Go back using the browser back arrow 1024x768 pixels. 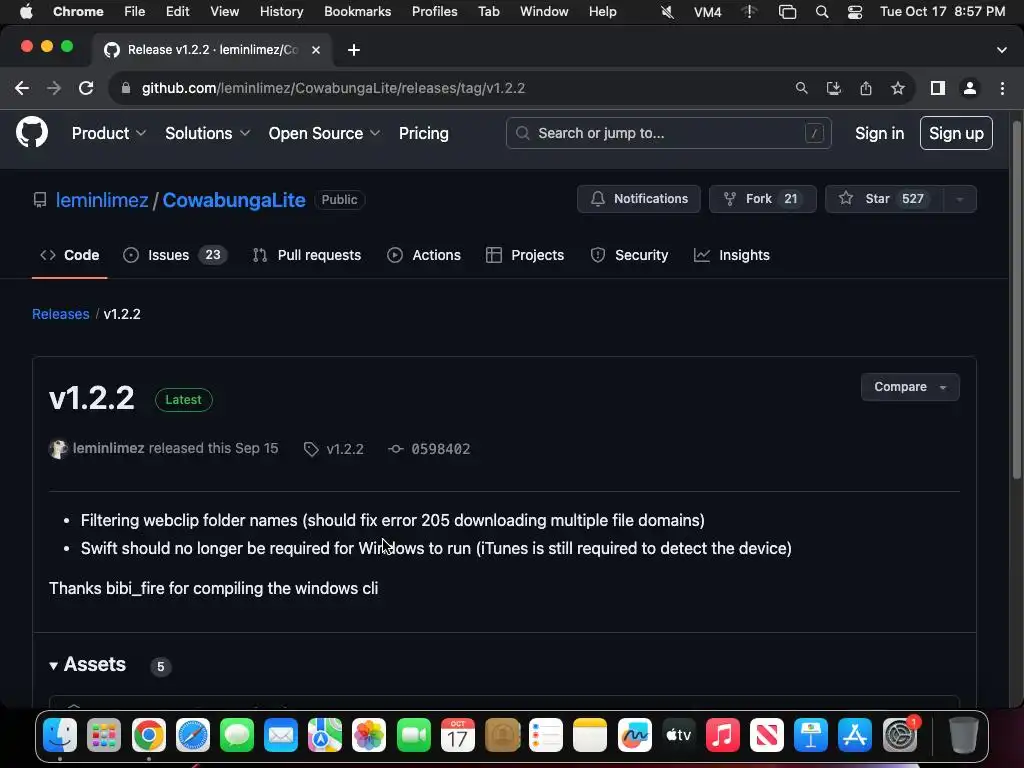[x=22, y=88]
